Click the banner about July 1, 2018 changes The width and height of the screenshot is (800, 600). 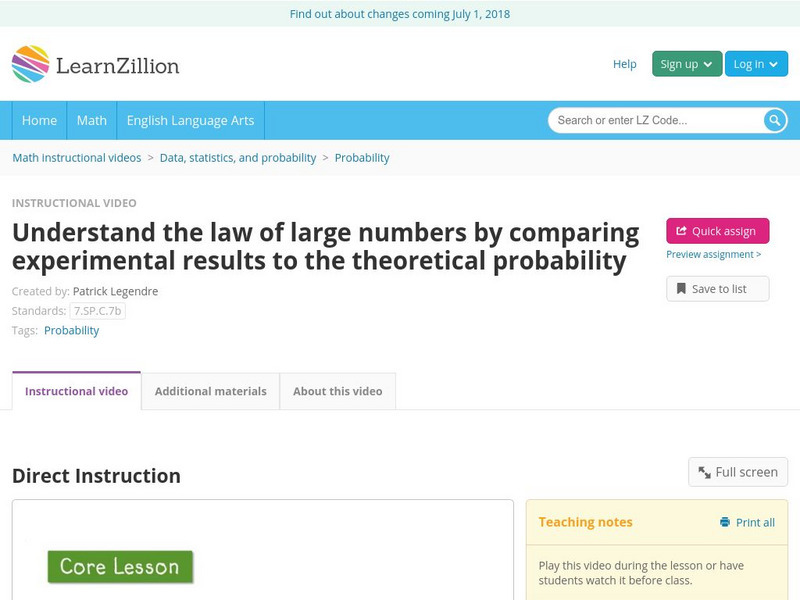(400, 14)
